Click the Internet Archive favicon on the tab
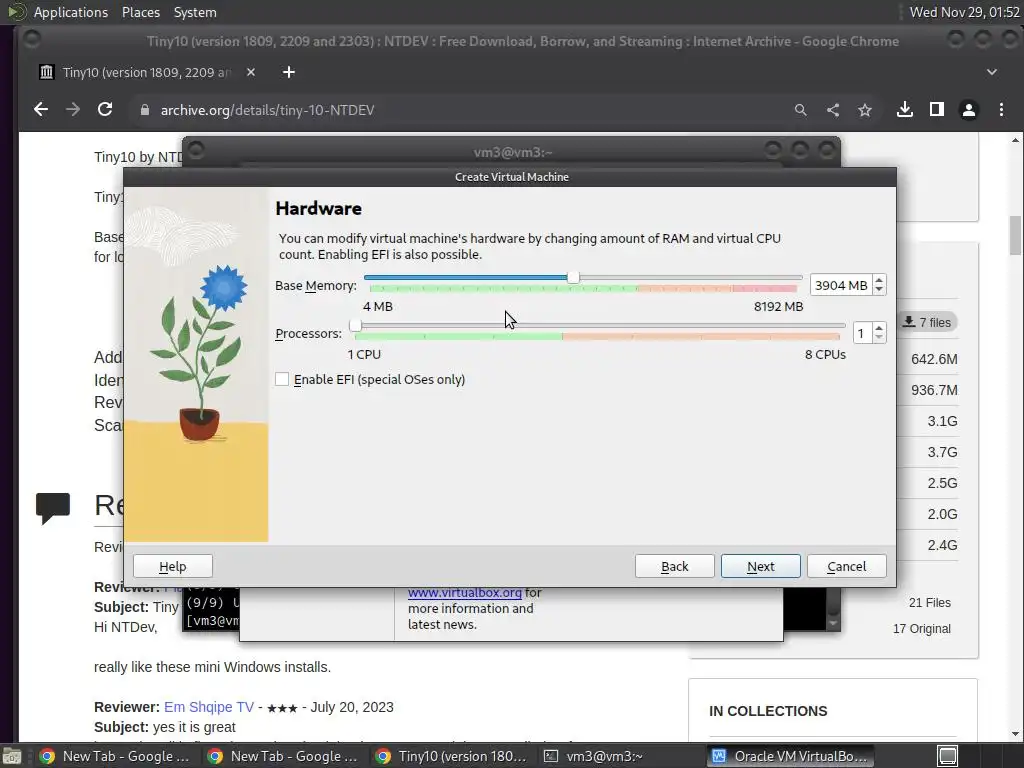1024x768 pixels. click(46, 72)
